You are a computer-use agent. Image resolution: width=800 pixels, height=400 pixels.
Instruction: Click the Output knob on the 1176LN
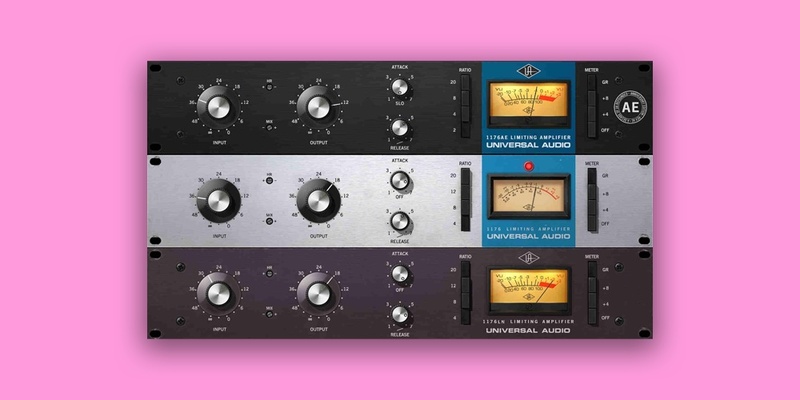coord(318,294)
